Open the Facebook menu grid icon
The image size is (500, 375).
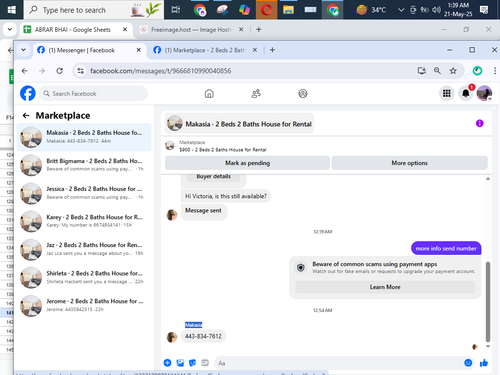(x=447, y=93)
